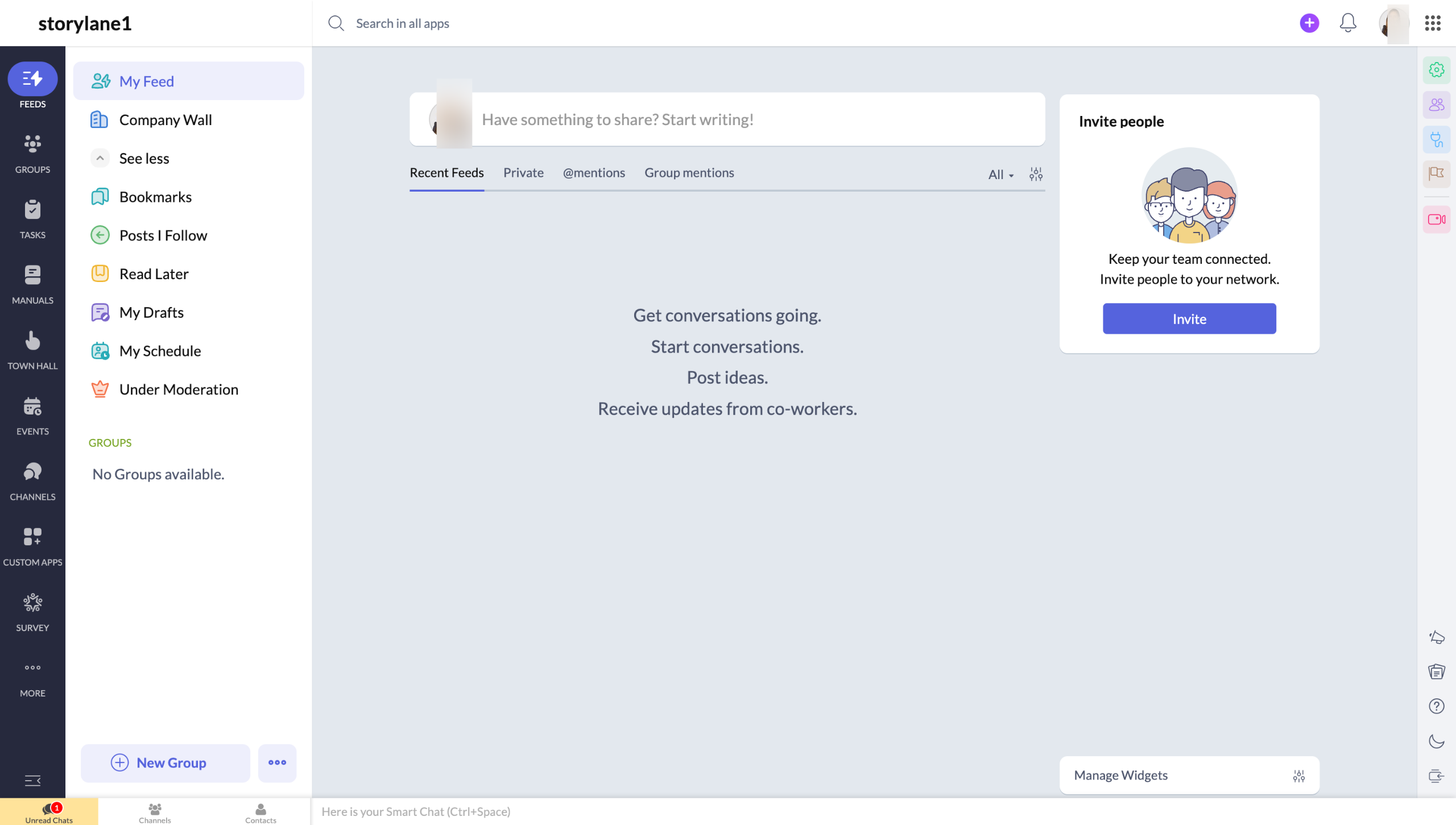Screen dimensions: 1456x825
Task: Open the All filter dropdown
Action: [x=1000, y=175]
